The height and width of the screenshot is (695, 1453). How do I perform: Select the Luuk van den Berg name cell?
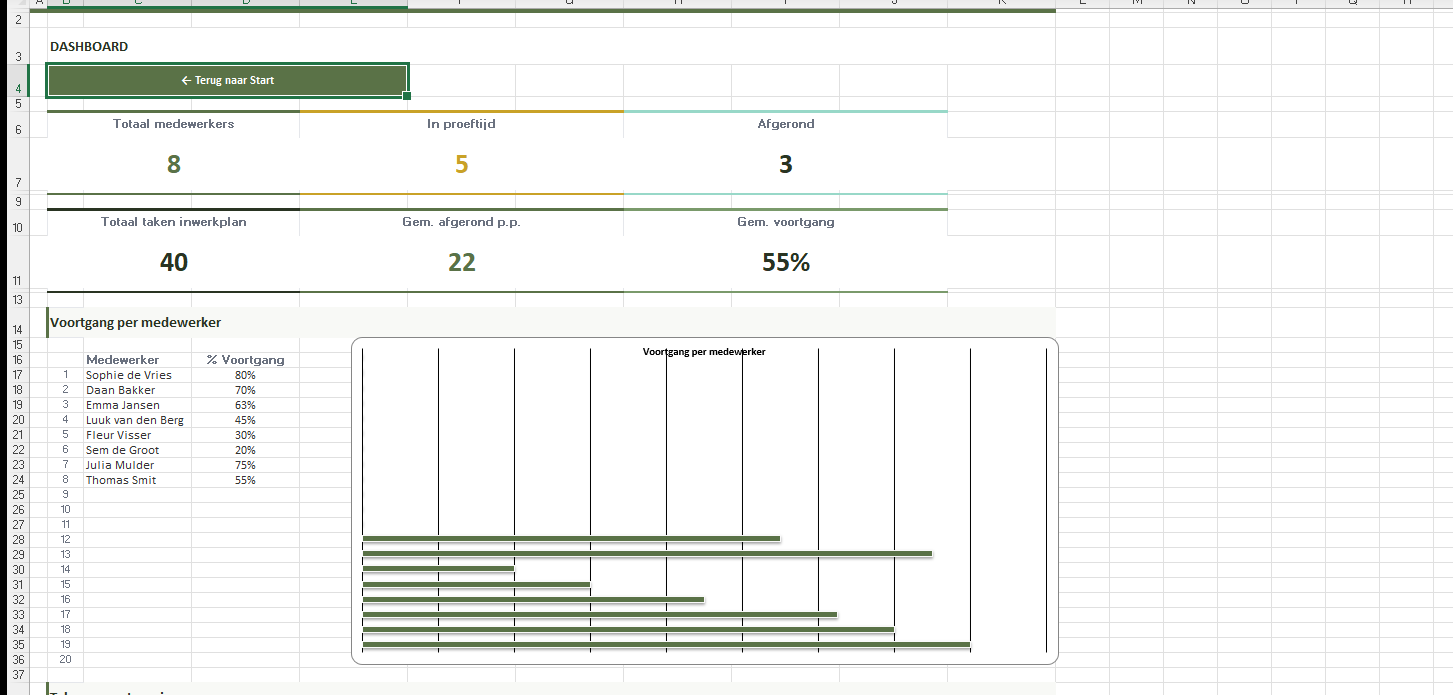pyautogui.click(x=134, y=420)
